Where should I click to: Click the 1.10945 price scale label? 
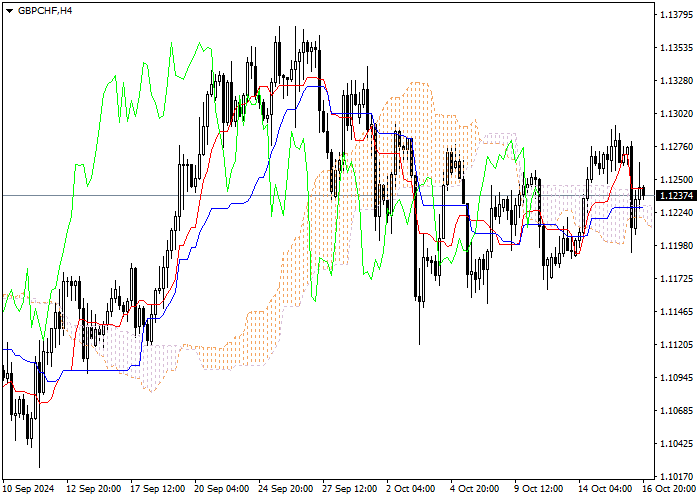tap(676, 378)
